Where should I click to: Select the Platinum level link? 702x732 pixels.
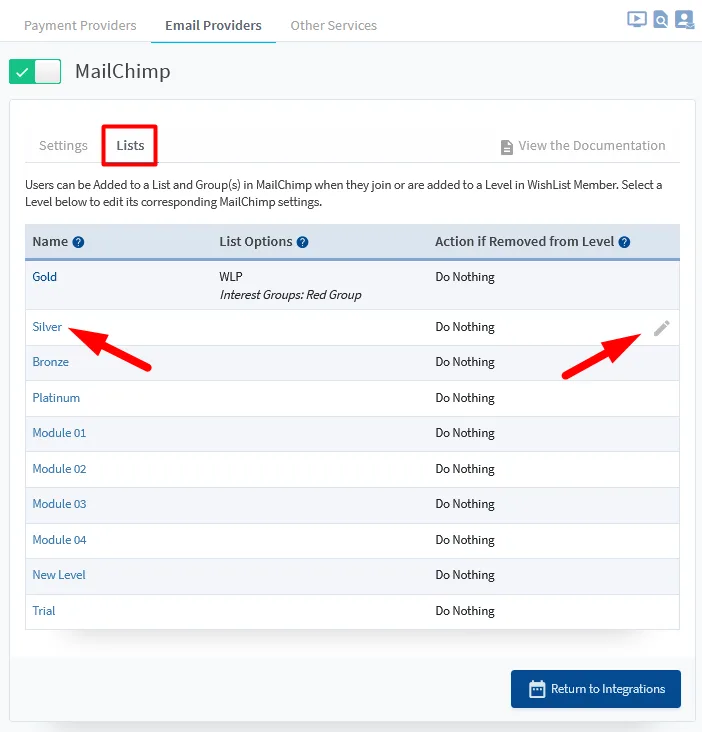click(x=56, y=398)
